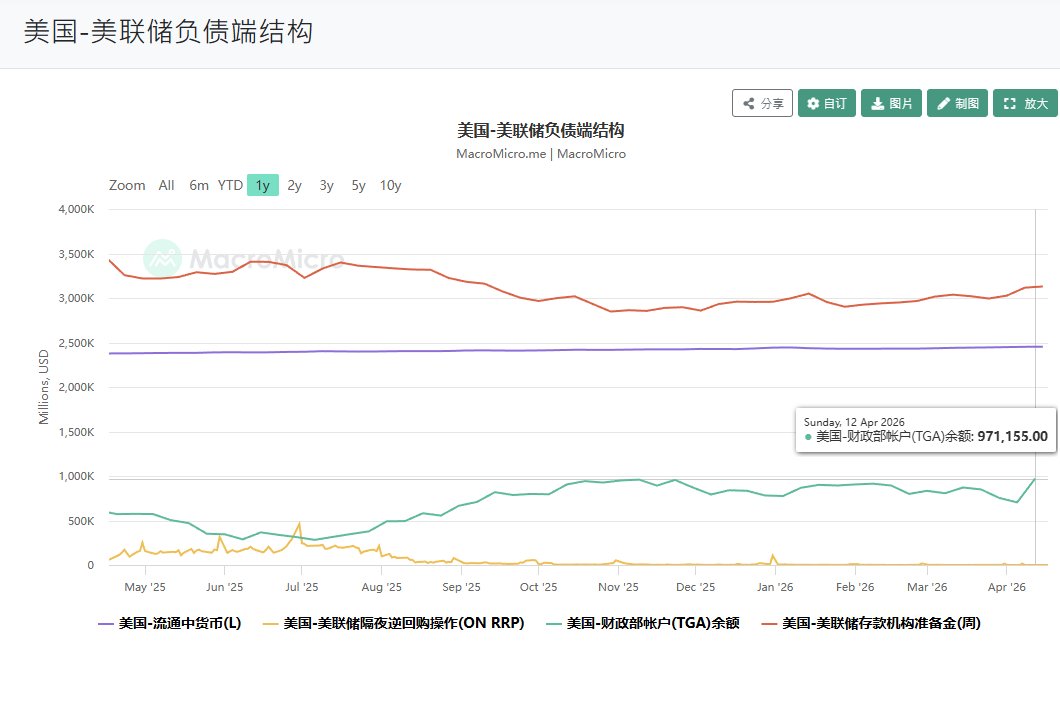Choose the 3y zoom option
This screenshot has height=717, width=1060.
coord(326,185)
